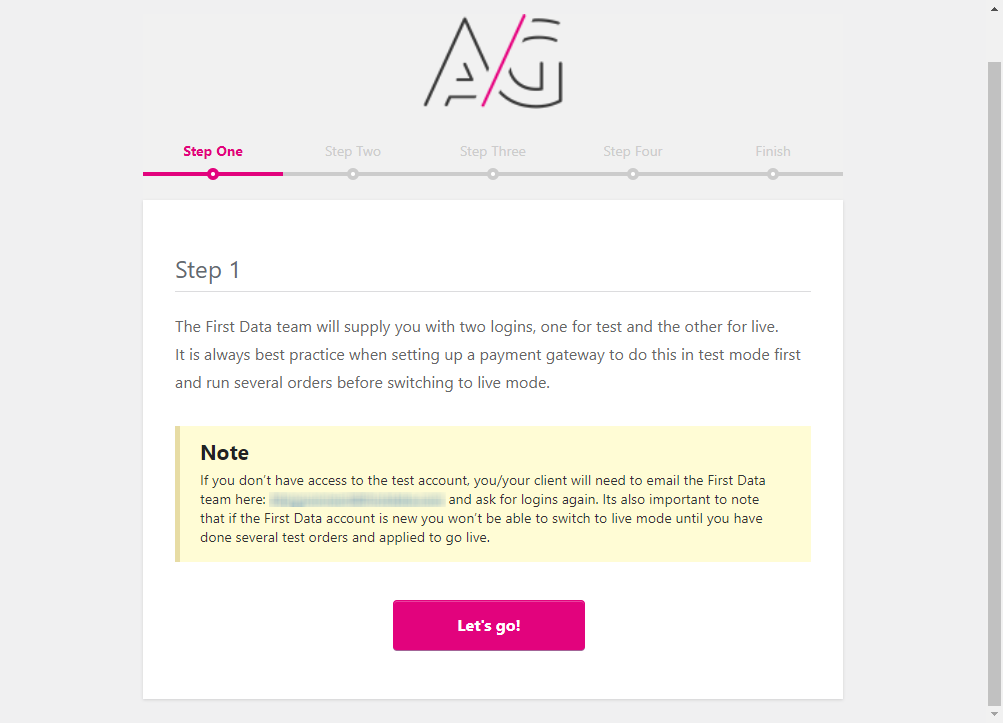Click the pink Step One progress dot
1003x723 pixels.
213,174
